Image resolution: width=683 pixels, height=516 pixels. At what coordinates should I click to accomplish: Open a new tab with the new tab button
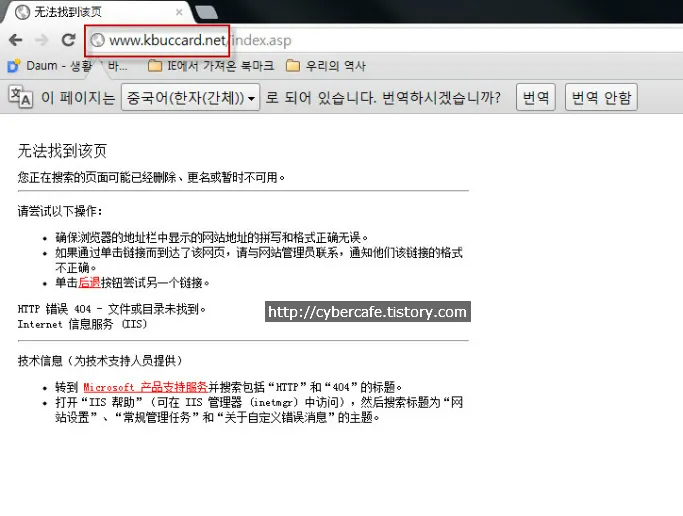click(206, 12)
